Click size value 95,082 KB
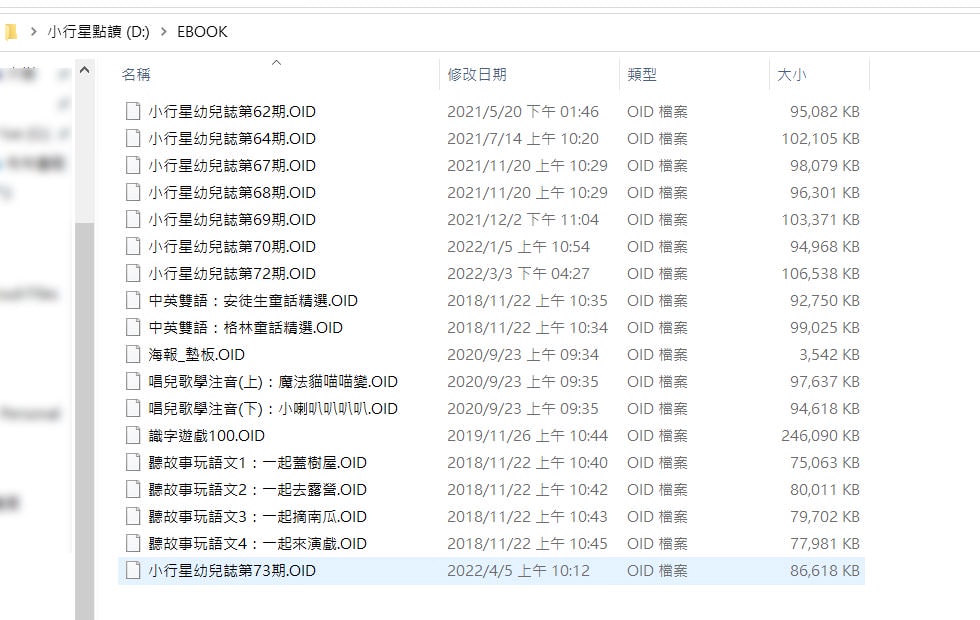Screen dimensions: 980x620 [x=824, y=111]
